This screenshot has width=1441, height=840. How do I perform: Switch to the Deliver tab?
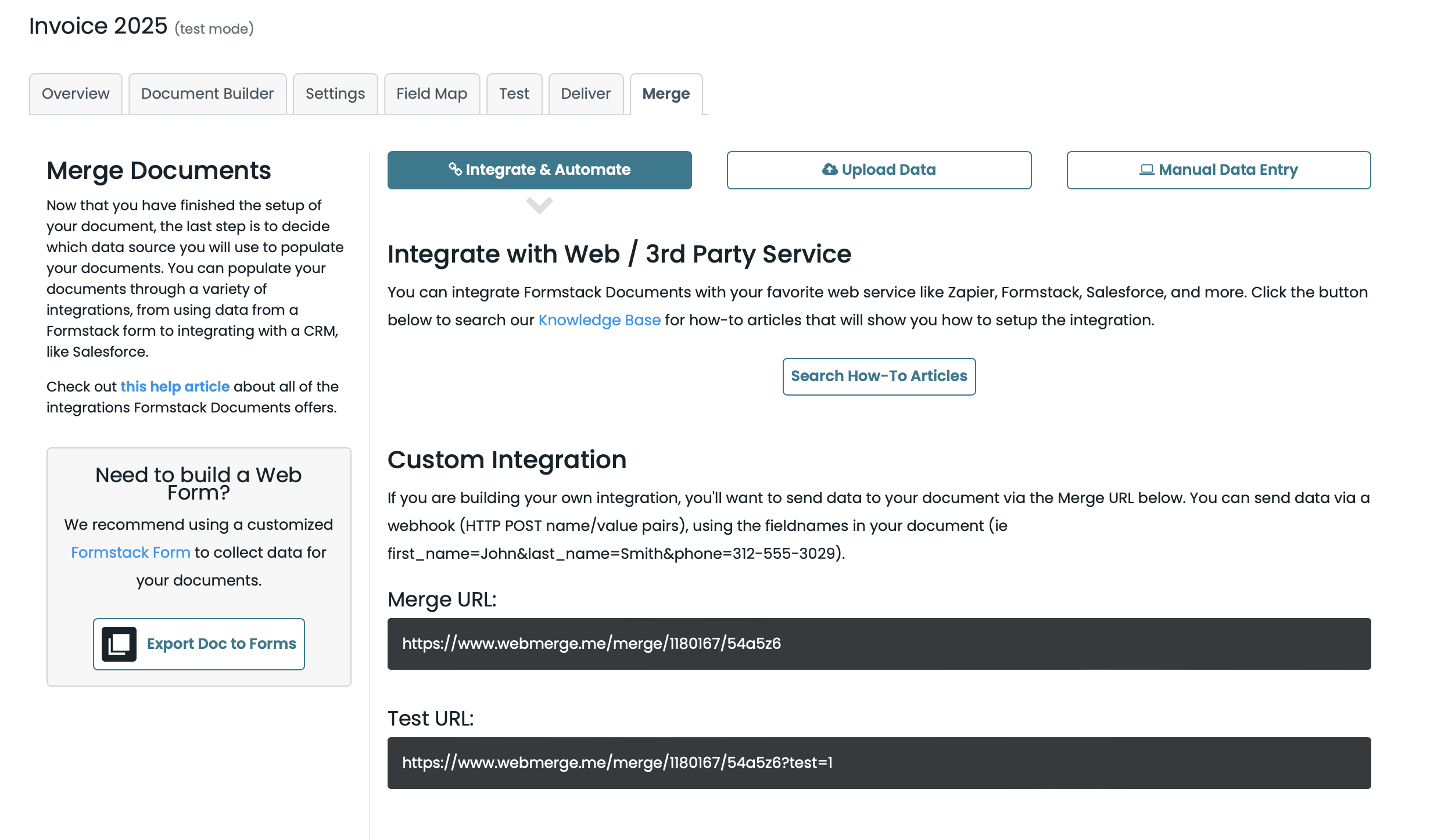point(586,94)
